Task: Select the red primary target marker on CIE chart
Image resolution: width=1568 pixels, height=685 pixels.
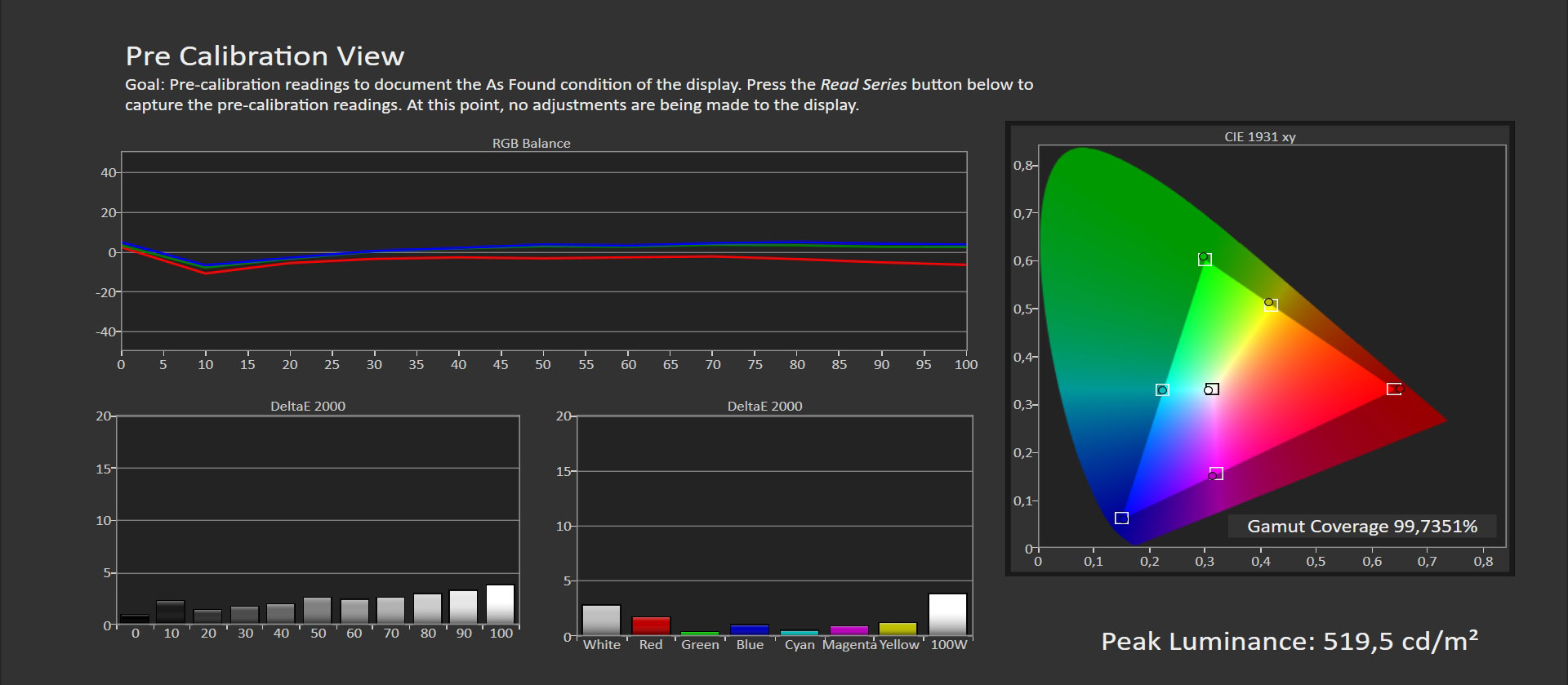Action: [x=1394, y=389]
